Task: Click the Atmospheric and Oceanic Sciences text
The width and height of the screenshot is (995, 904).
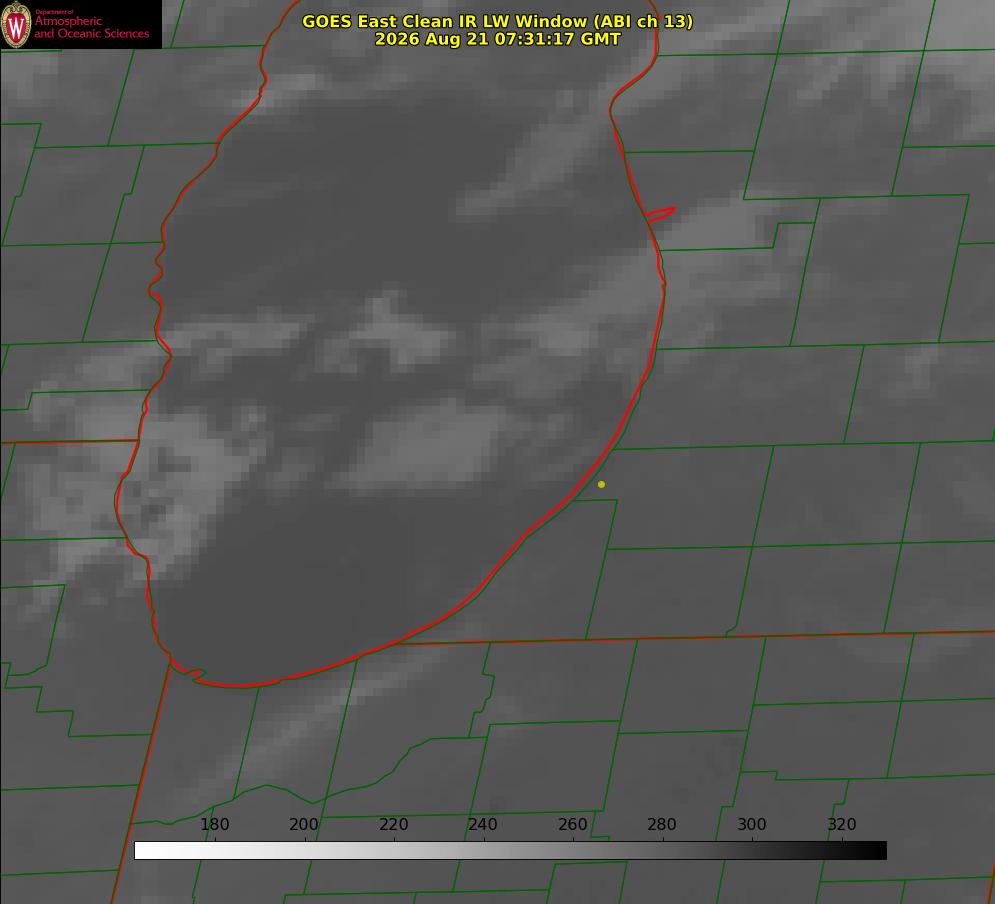Action: 91,26
